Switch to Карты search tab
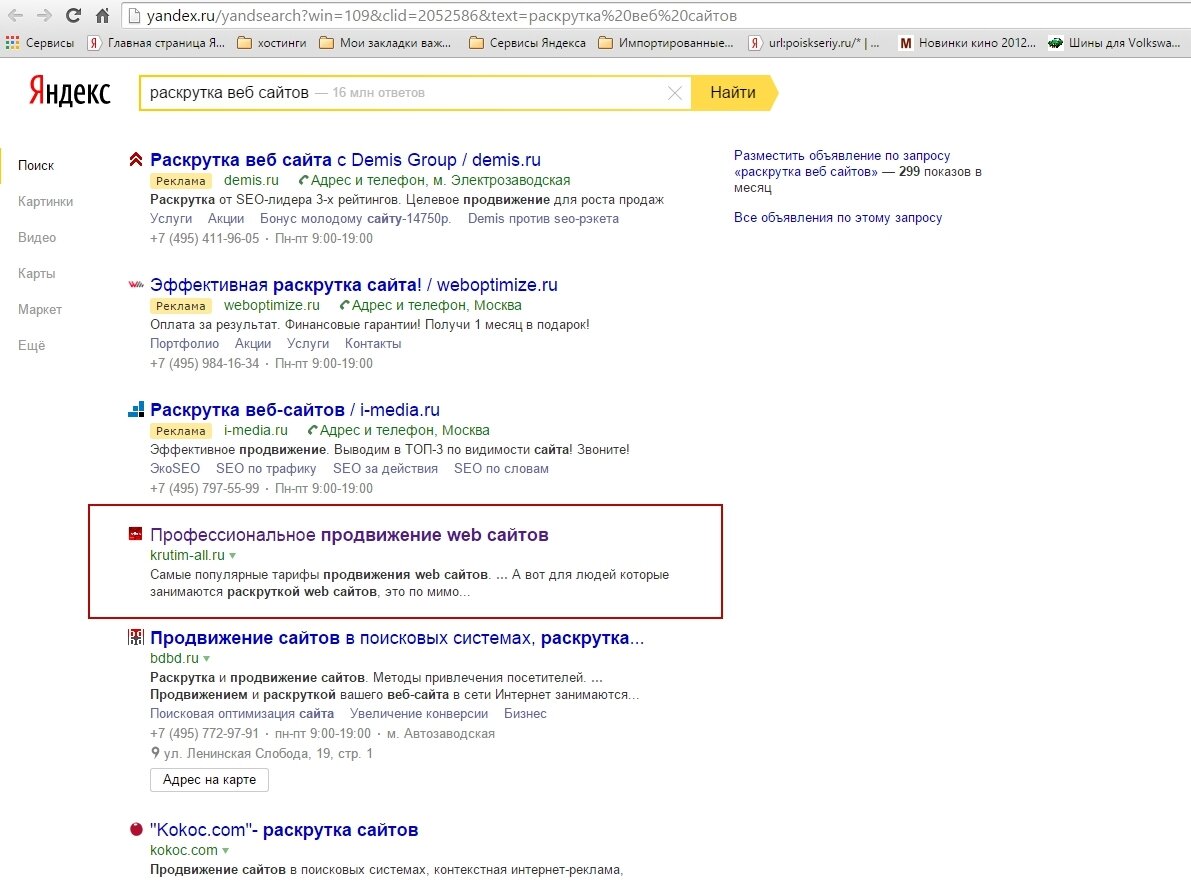Image resolution: width=1191 pixels, height=881 pixels. click(x=36, y=273)
